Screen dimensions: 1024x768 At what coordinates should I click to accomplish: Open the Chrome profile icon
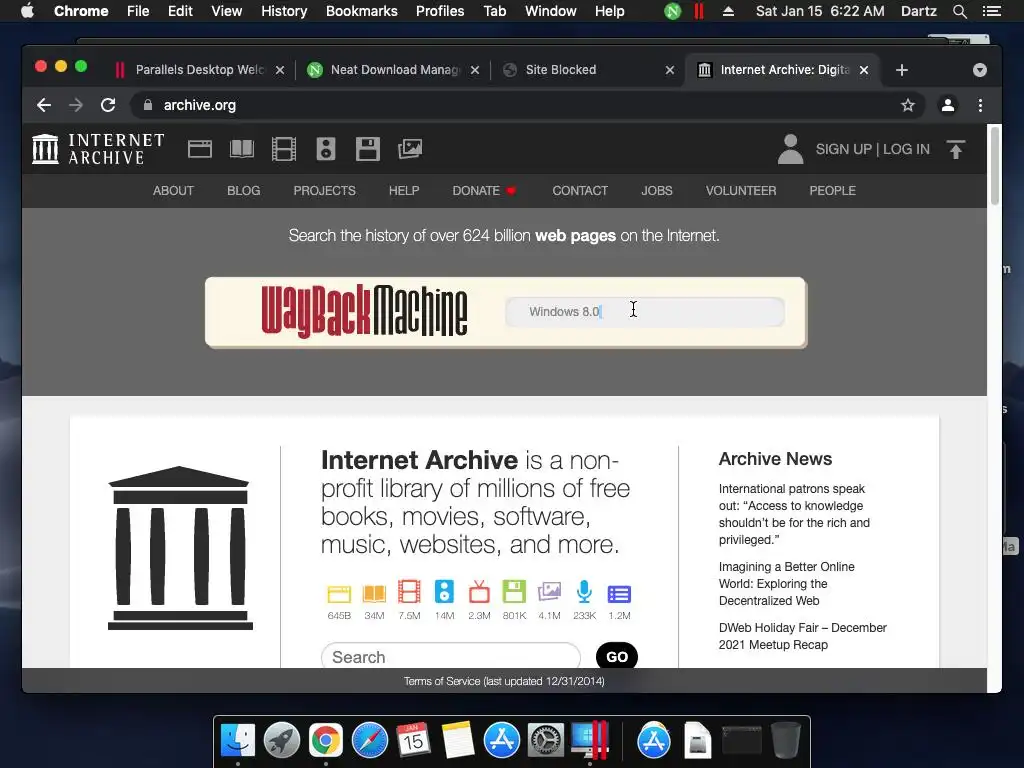click(948, 105)
